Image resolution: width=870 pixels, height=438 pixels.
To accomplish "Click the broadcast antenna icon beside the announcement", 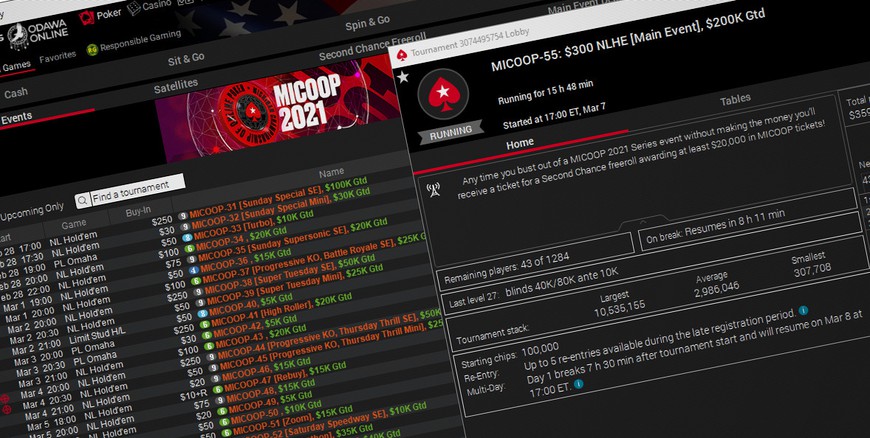I will 433,190.
